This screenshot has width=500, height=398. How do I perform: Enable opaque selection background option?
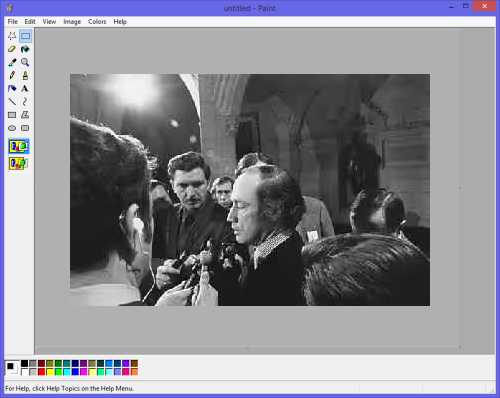pos(19,146)
